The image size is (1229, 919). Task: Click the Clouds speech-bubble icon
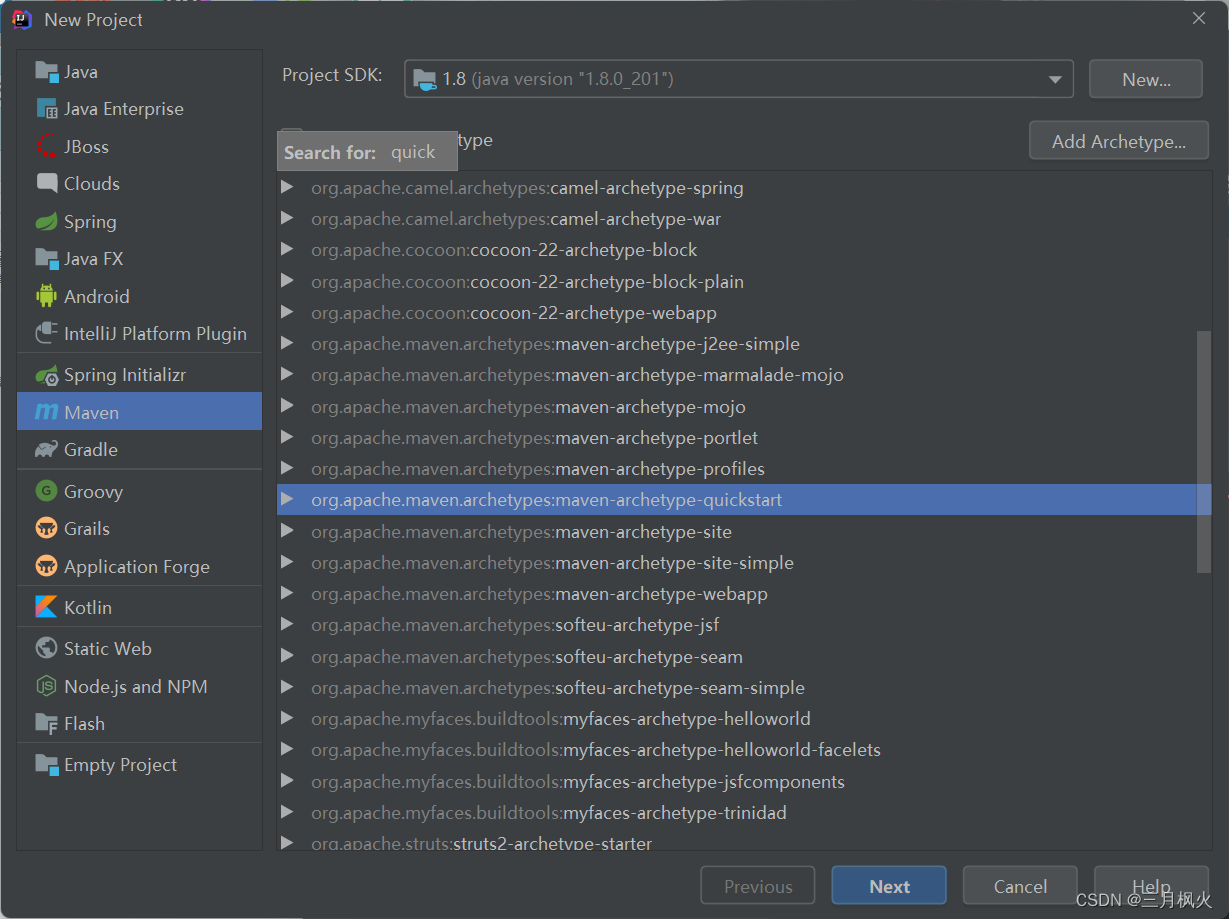click(x=47, y=183)
